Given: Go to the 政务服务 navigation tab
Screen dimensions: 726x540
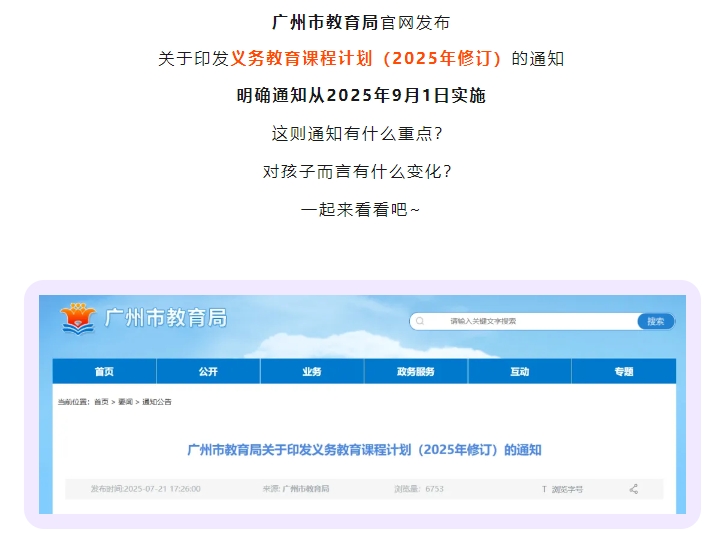Looking at the screenshot, I should (416, 372).
